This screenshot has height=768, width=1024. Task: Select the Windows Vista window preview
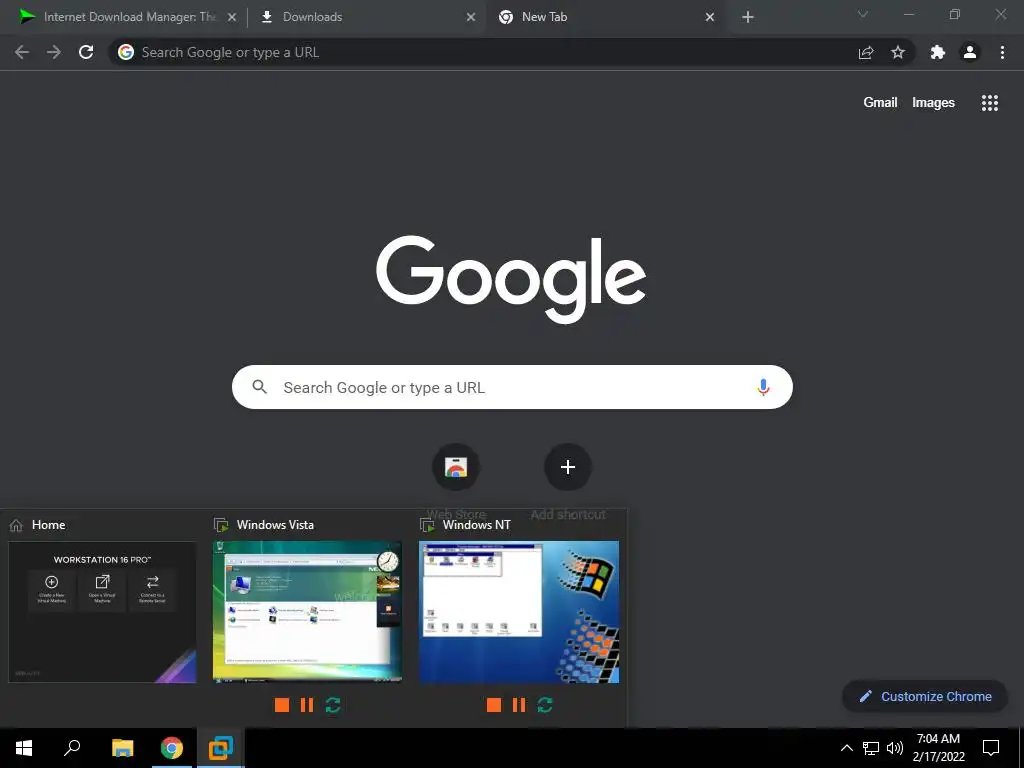click(308, 612)
